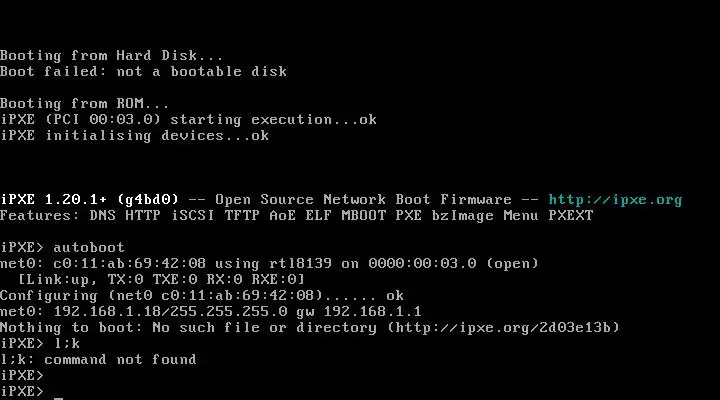720x400 pixels.
Task: Click the empty iPXE> prompt above the last
Action: (x=22, y=376)
